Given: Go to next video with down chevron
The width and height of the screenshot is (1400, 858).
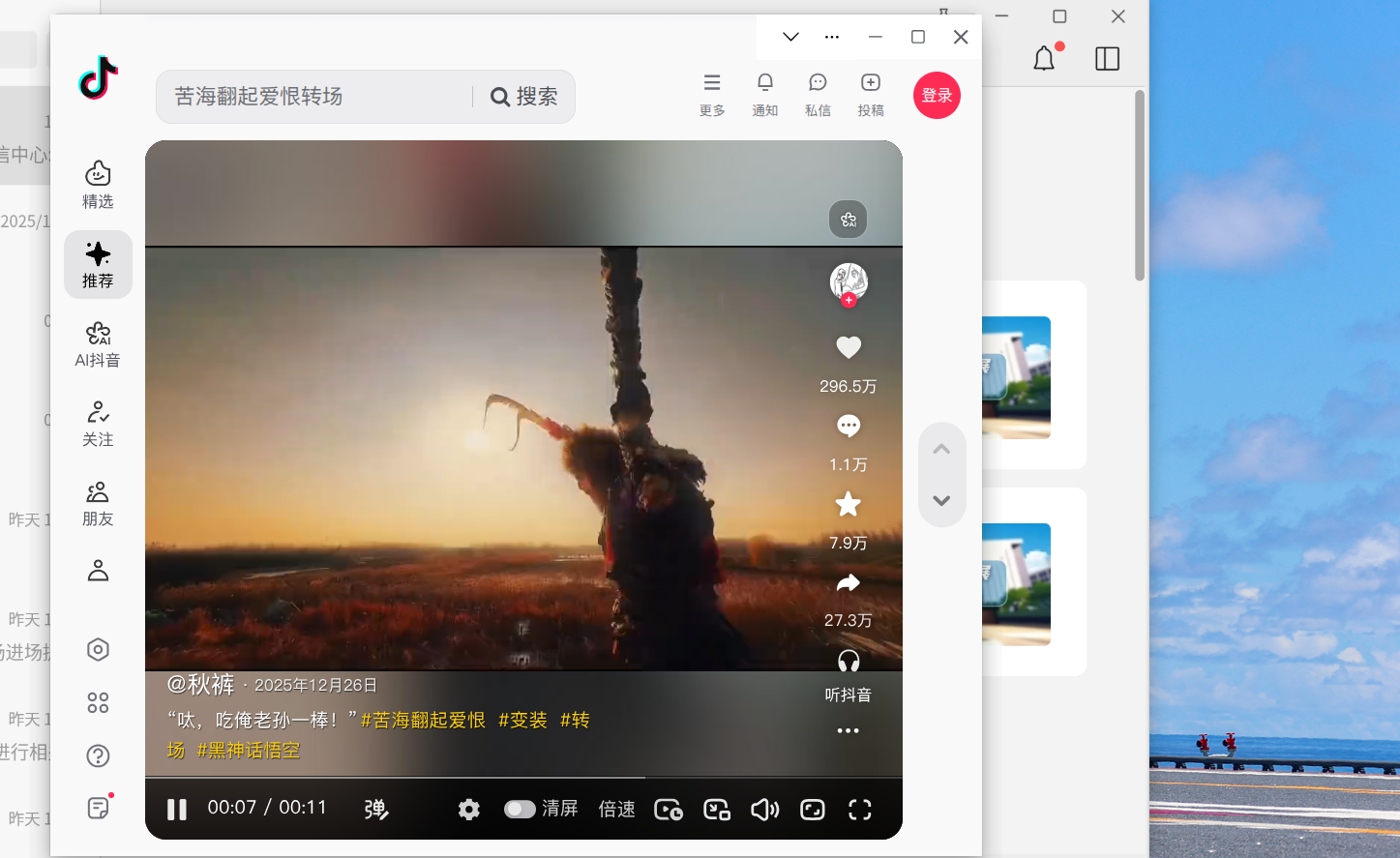Looking at the screenshot, I should (x=941, y=501).
